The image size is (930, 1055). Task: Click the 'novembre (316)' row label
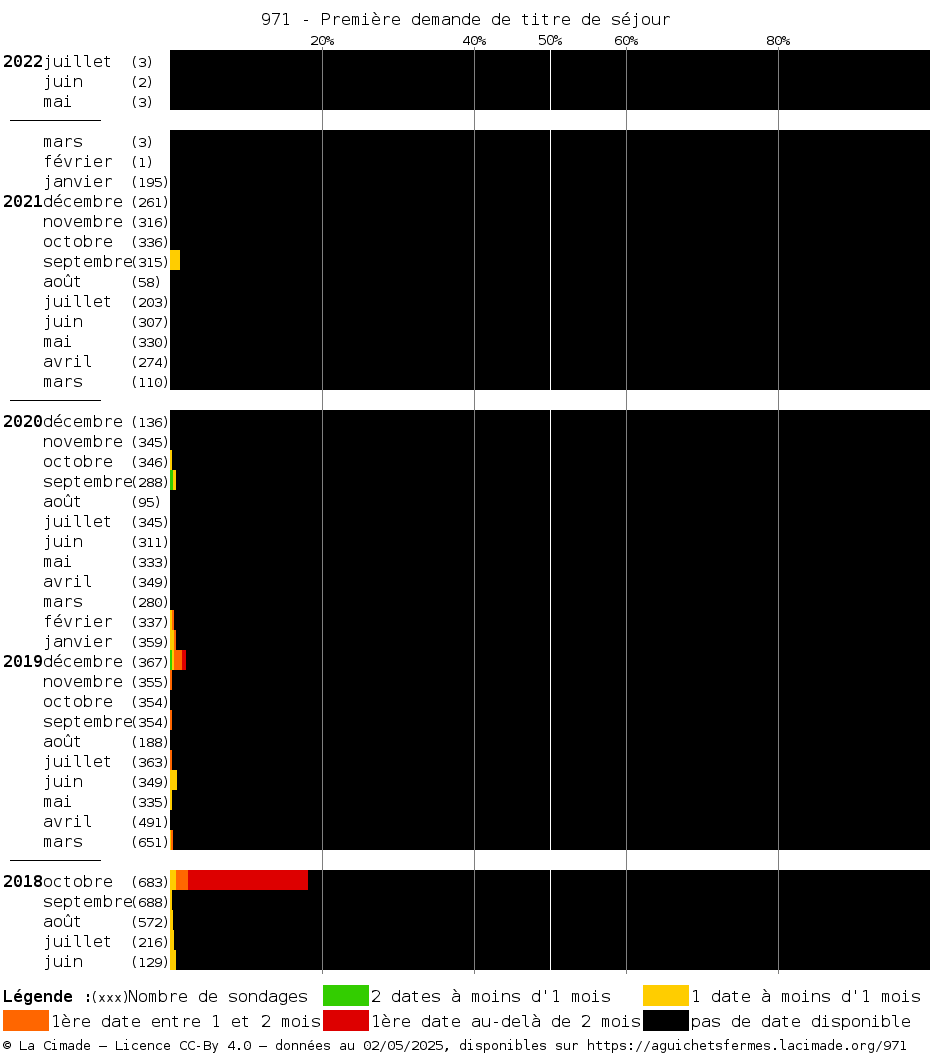tap(106, 221)
